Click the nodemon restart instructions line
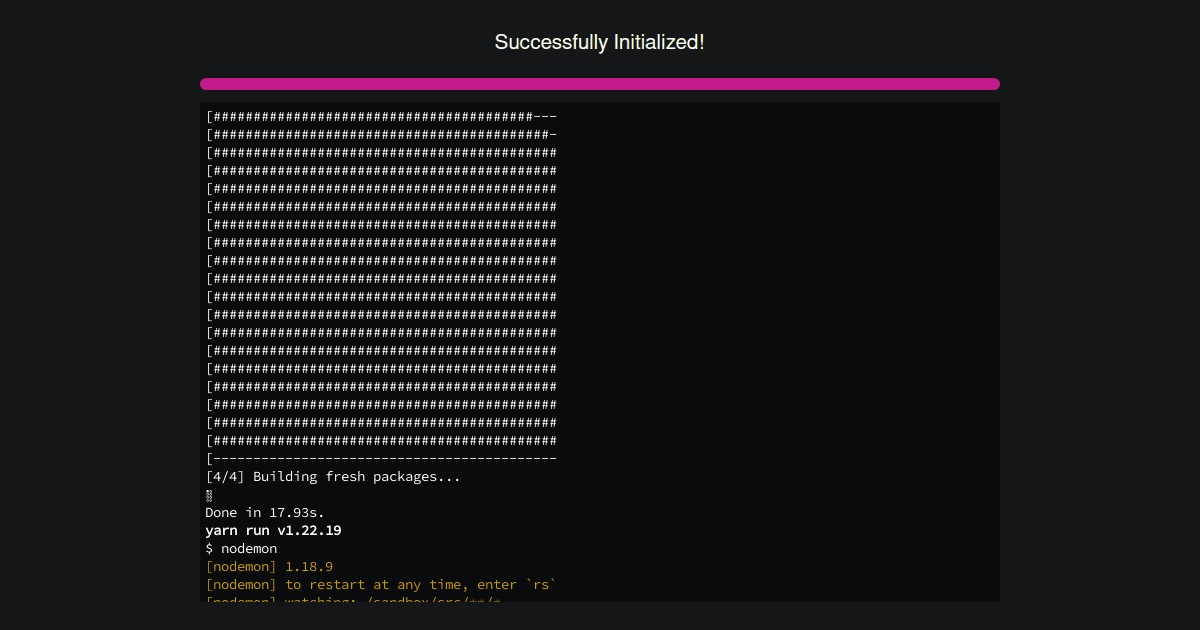 click(380, 584)
